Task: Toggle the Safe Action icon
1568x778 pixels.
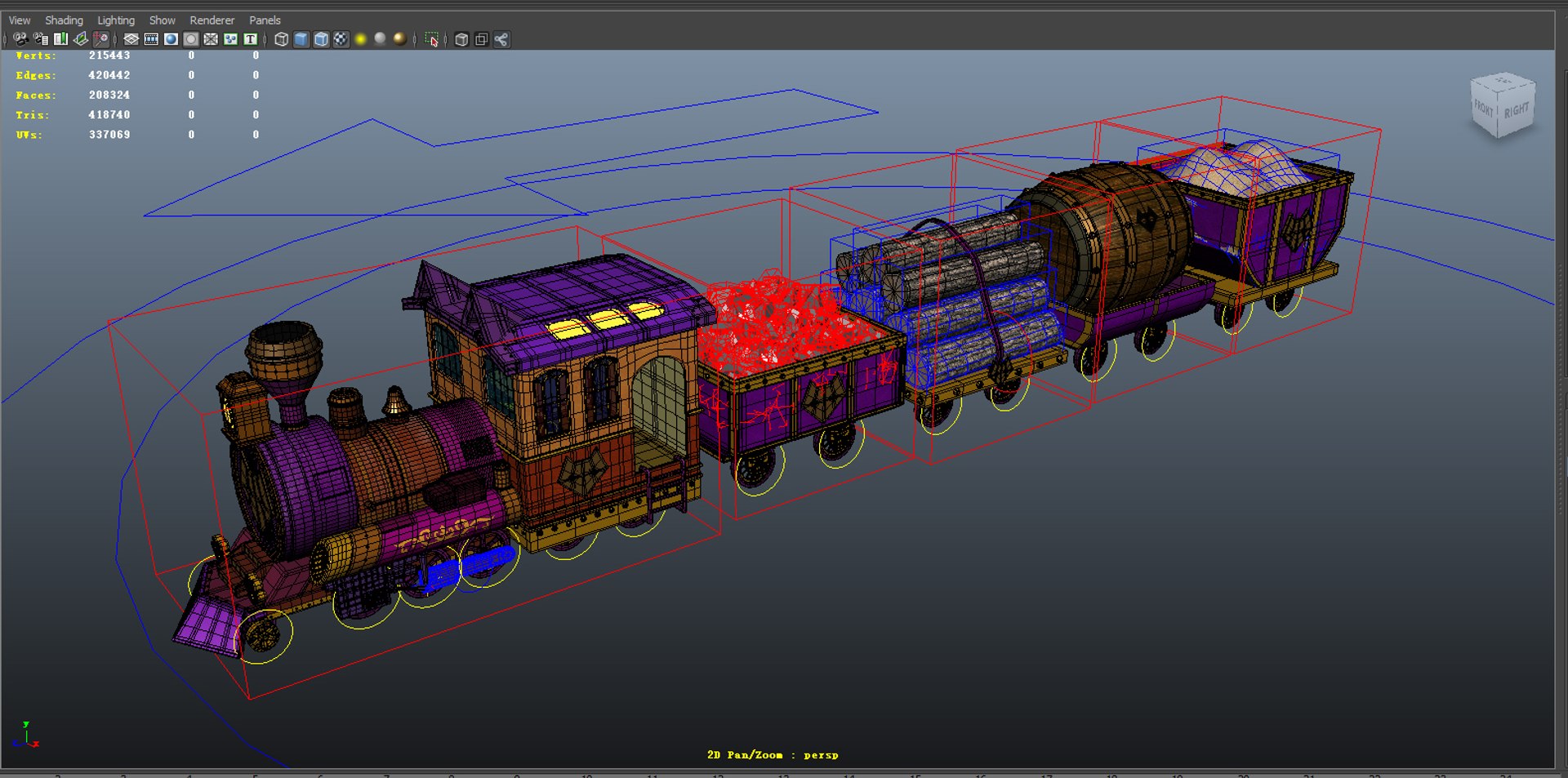Action: [x=230, y=39]
